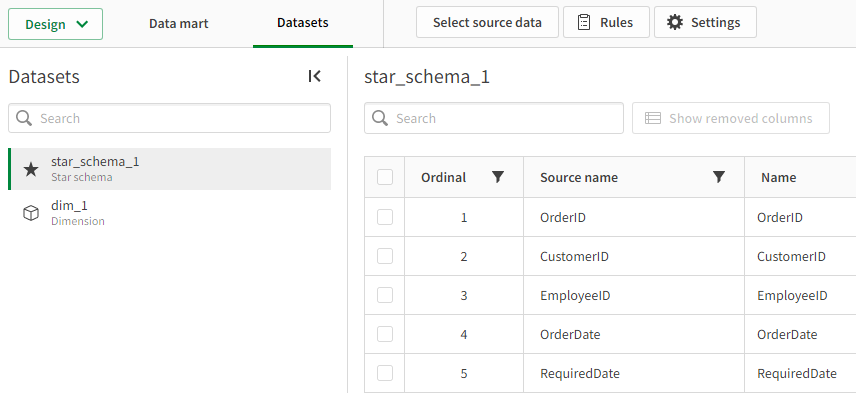Select dim_1 Dimension dataset
This screenshot has width=856, height=393.
point(169,213)
